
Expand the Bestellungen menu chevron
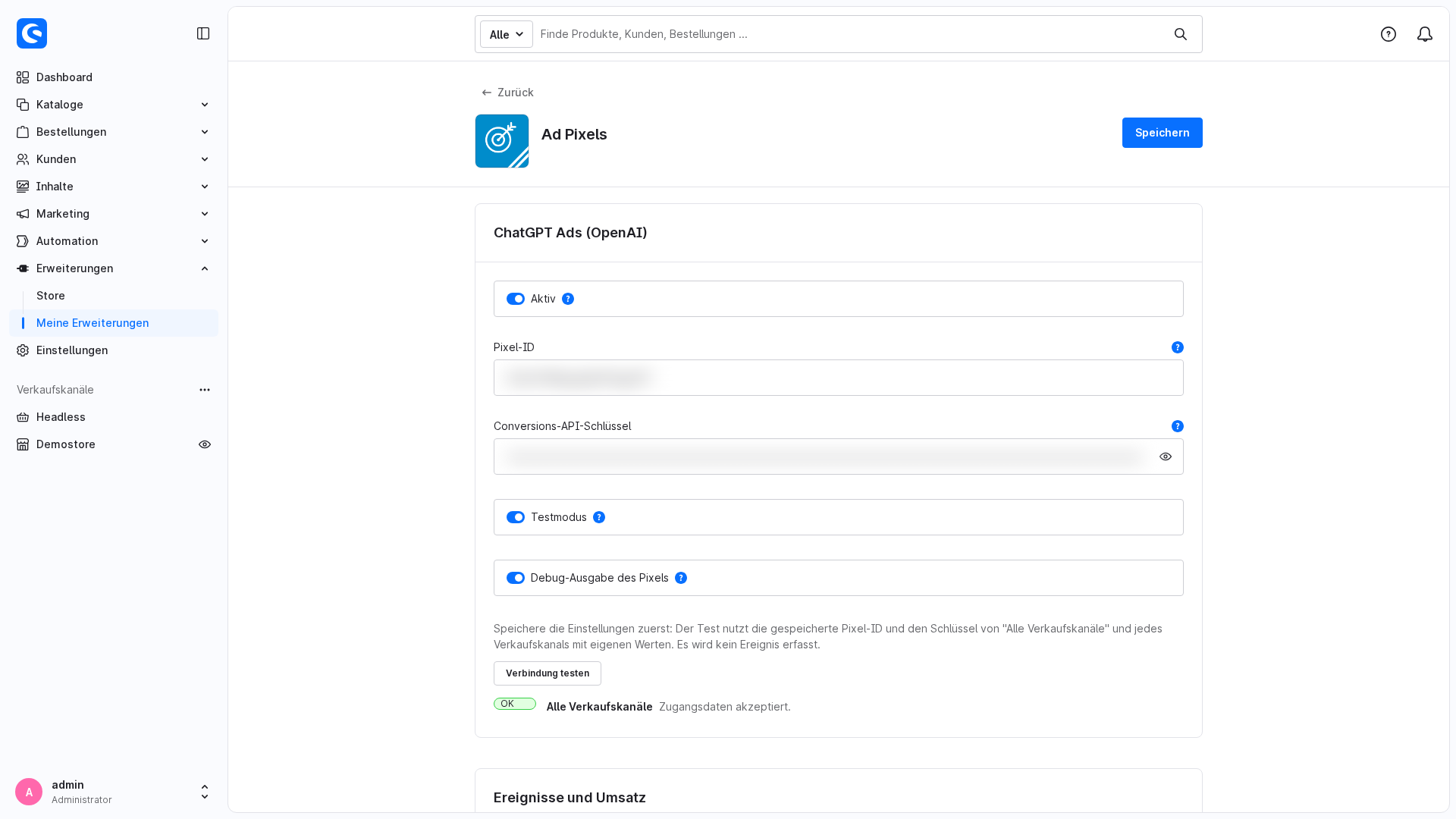(205, 132)
